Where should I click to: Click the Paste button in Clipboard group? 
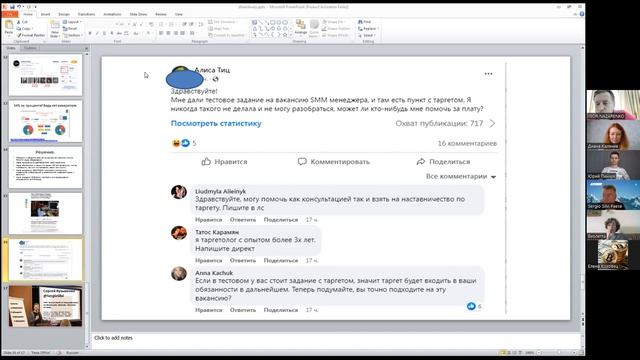[9, 28]
